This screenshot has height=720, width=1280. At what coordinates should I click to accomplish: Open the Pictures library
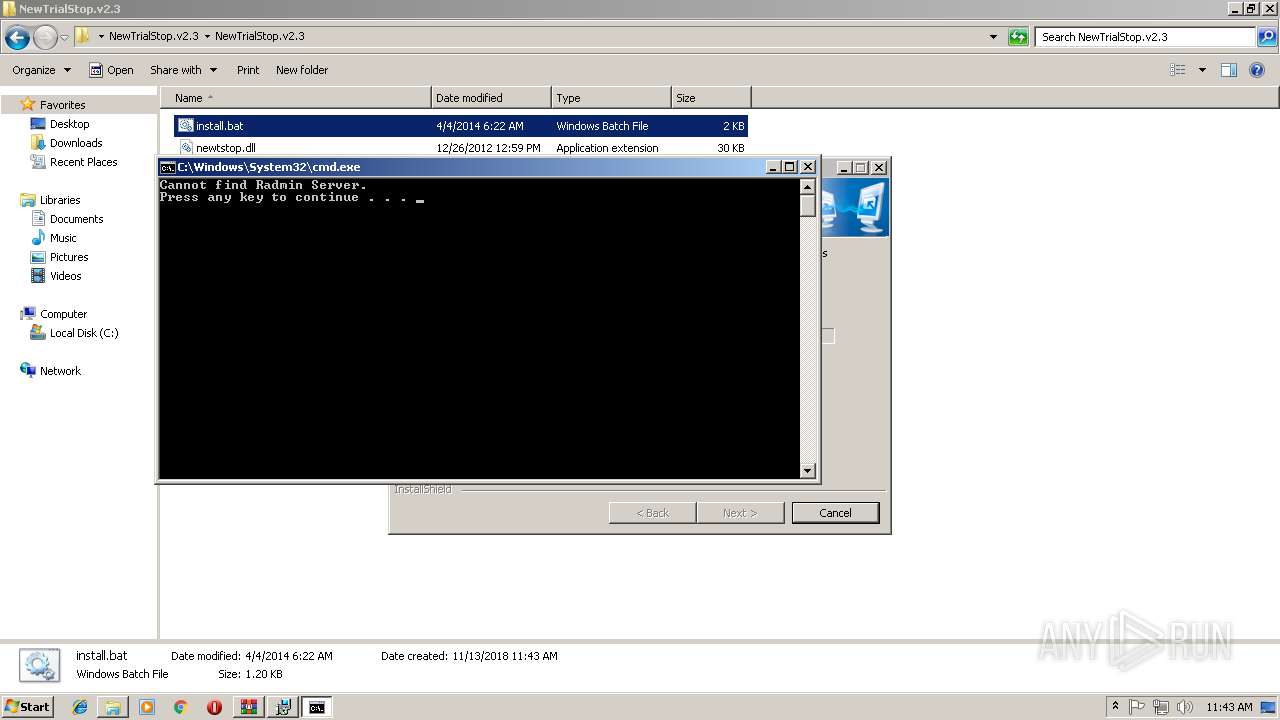click(x=69, y=257)
